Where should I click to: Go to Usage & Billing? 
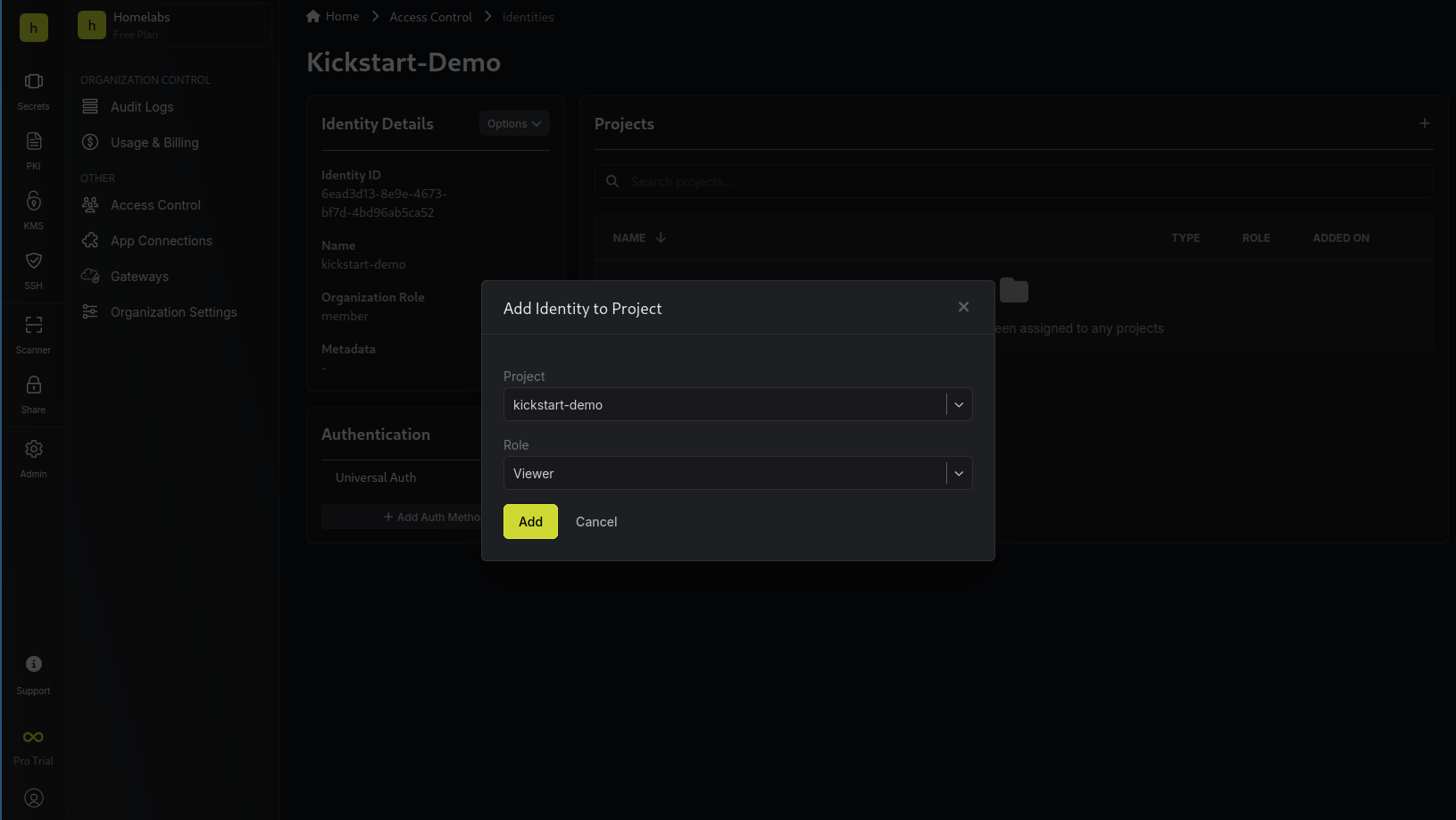point(154,143)
